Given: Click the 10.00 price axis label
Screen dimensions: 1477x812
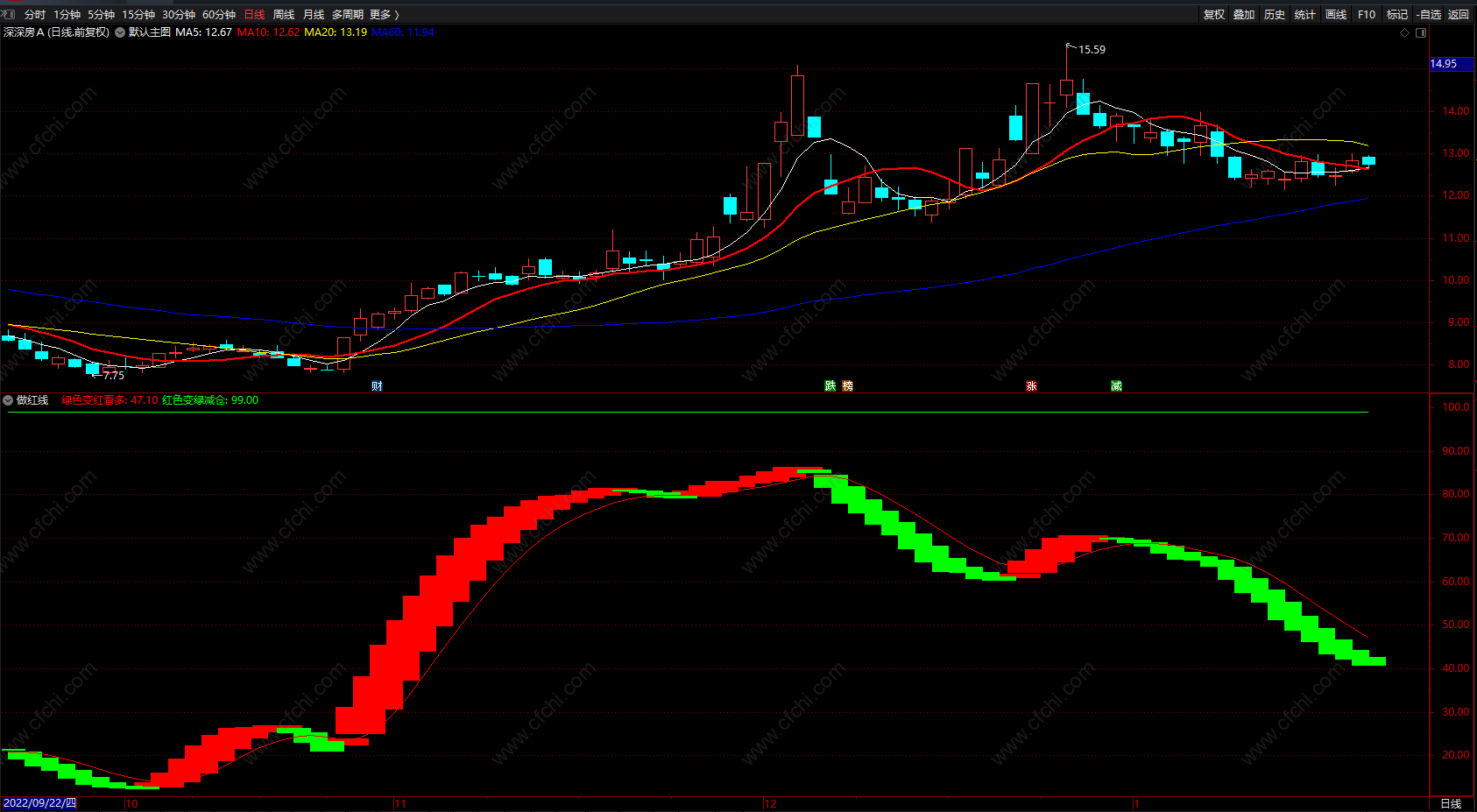Looking at the screenshot, I should click(1456, 280).
